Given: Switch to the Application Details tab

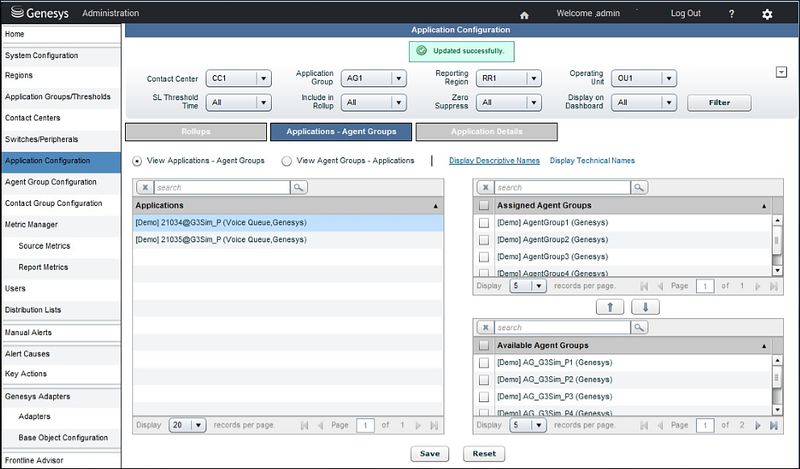Looking at the screenshot, I should point(487,132).
